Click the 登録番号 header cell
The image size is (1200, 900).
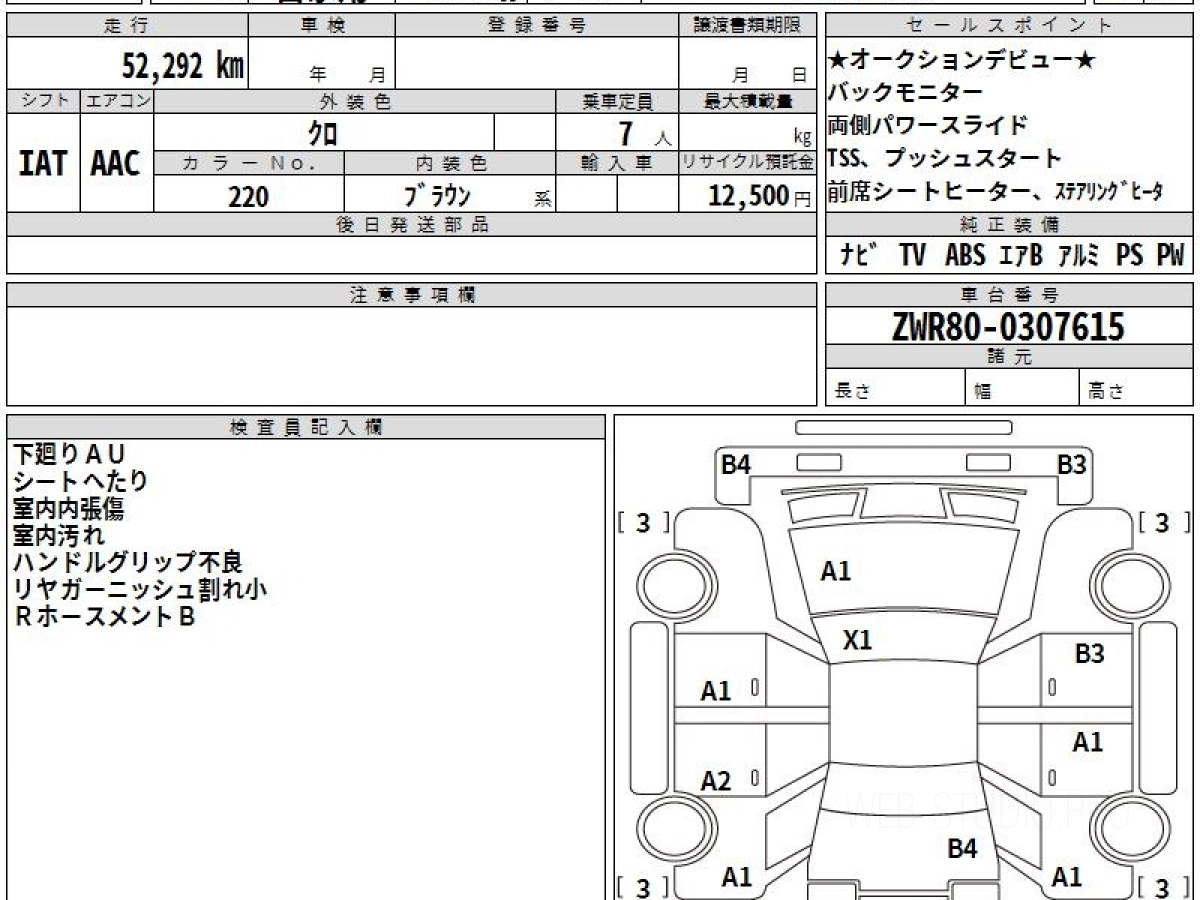pyautogui.click(x=537, y=27)
